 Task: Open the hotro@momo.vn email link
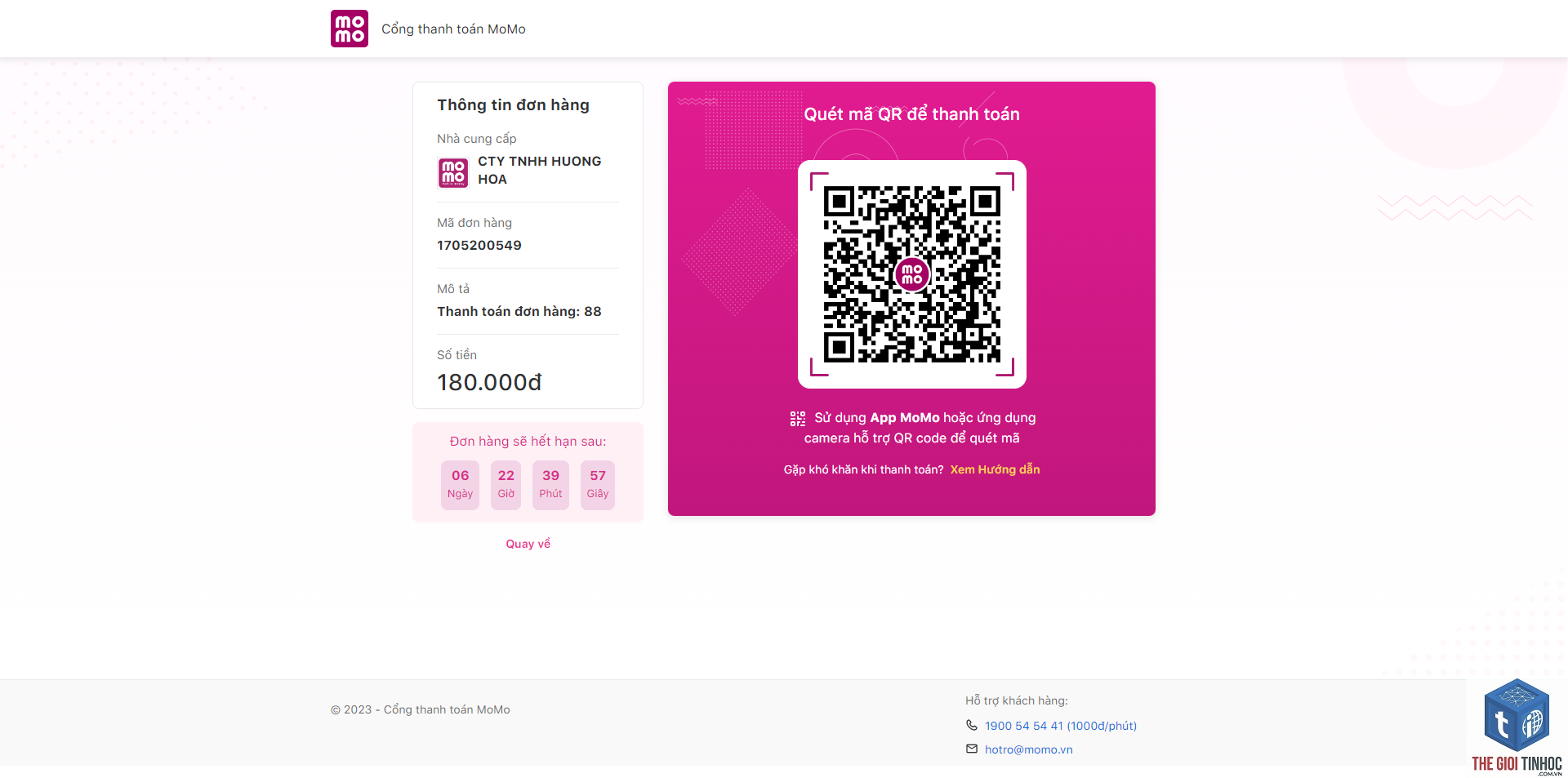click(x=1029, y=749)
